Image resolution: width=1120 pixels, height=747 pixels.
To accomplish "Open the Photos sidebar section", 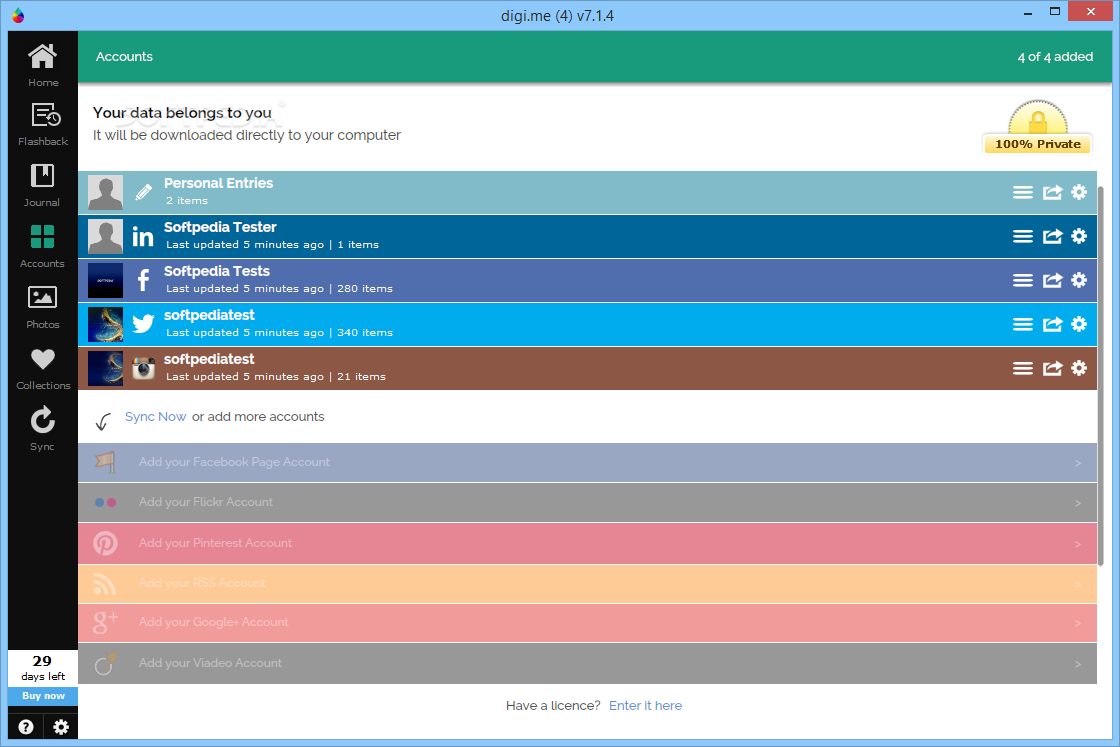I will 42,307.
